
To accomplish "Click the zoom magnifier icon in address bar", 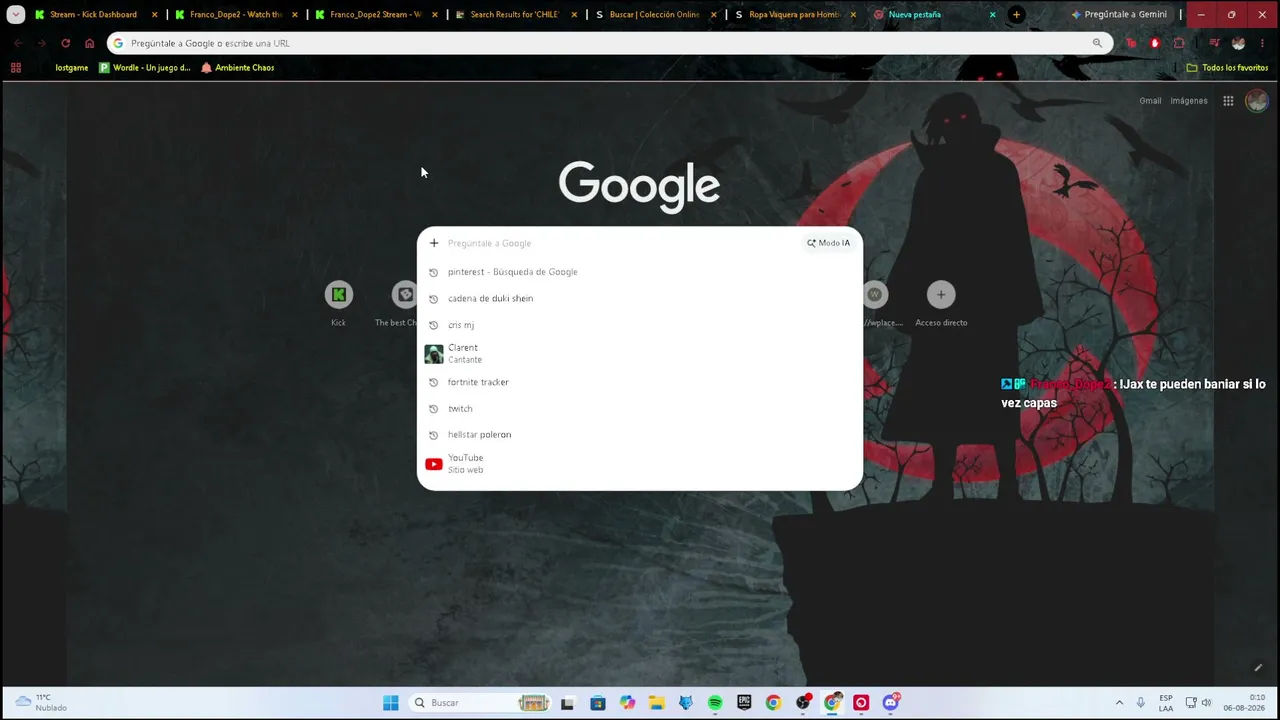I will [1097, 43].
